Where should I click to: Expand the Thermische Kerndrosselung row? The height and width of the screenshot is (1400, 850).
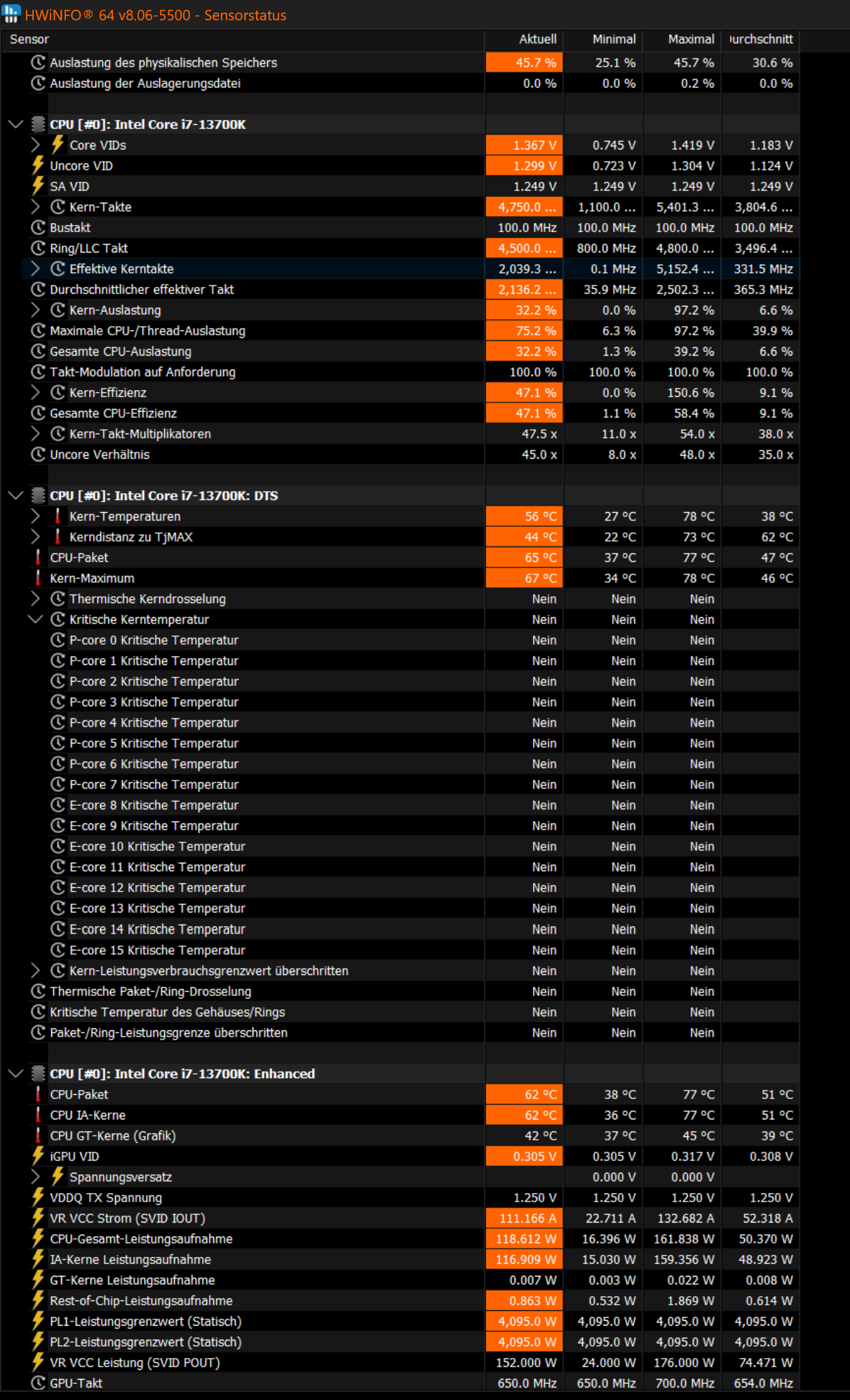[35, 599]
